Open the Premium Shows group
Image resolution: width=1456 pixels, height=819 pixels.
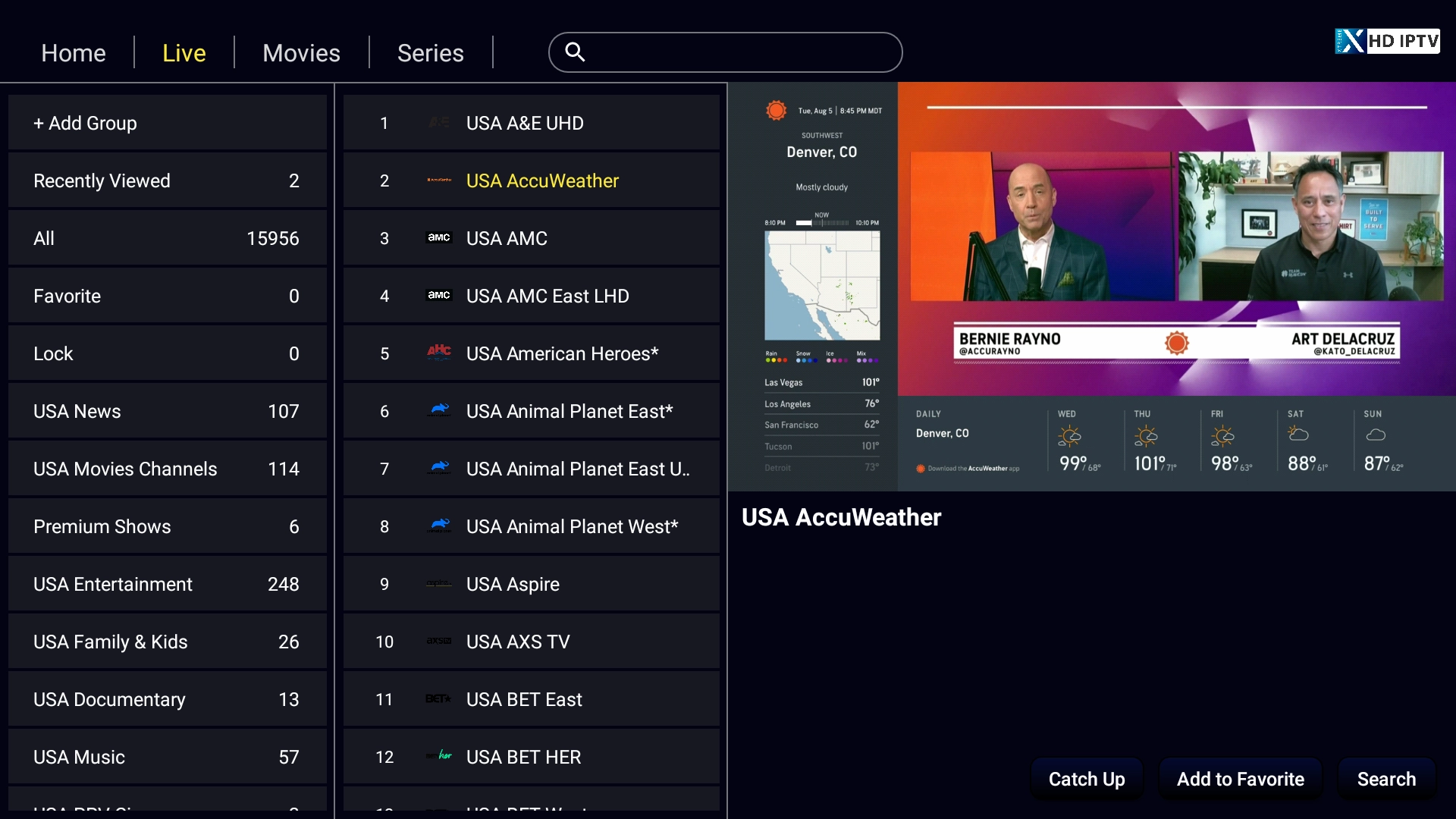pos(168,526)
